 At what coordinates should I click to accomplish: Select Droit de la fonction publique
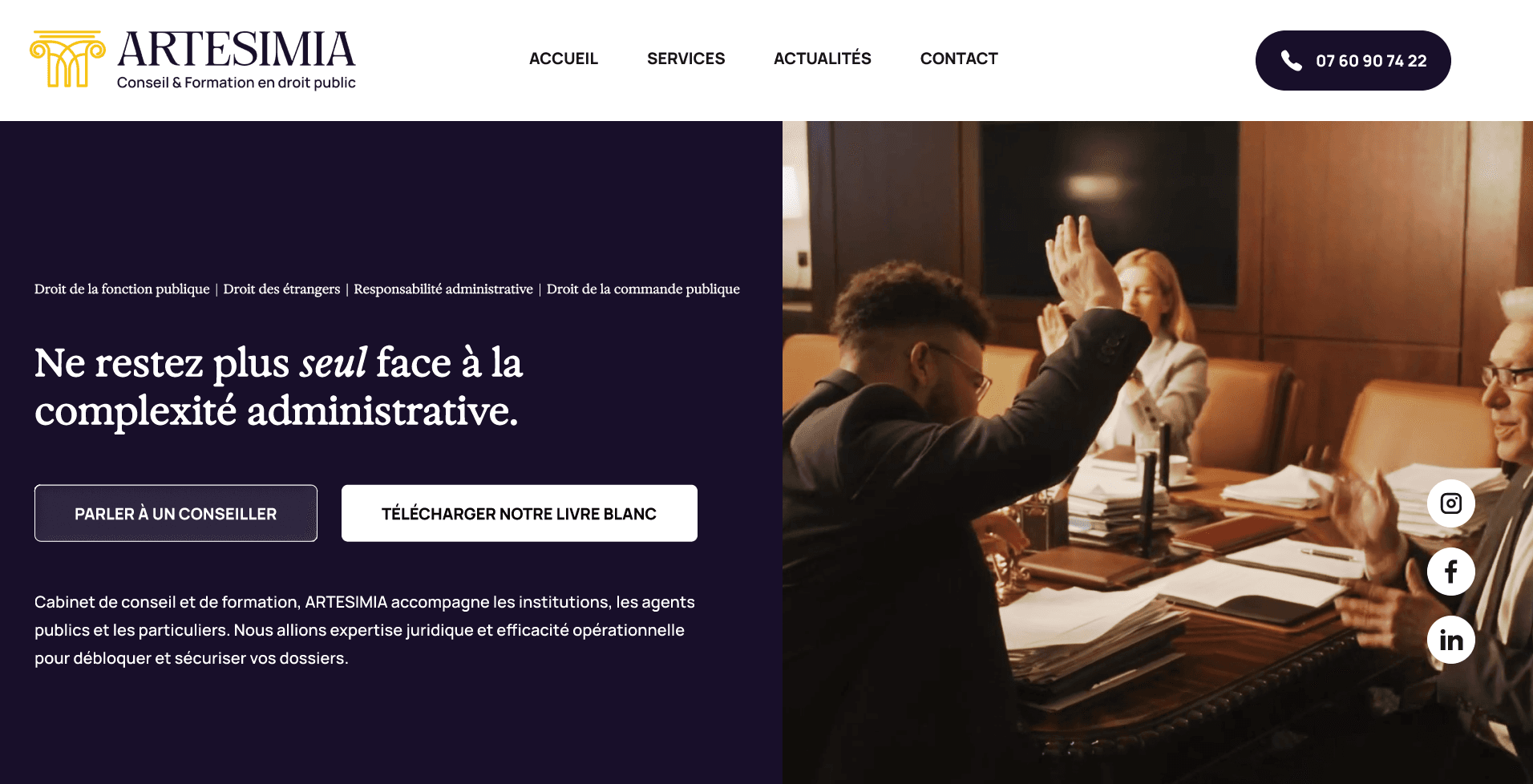[122, 289]
